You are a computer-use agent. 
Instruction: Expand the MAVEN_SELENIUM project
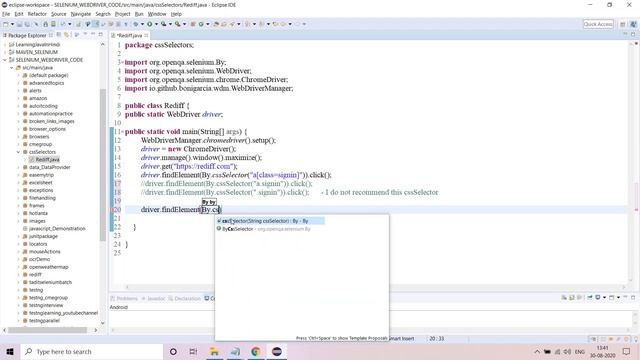(x=5, y=52)
